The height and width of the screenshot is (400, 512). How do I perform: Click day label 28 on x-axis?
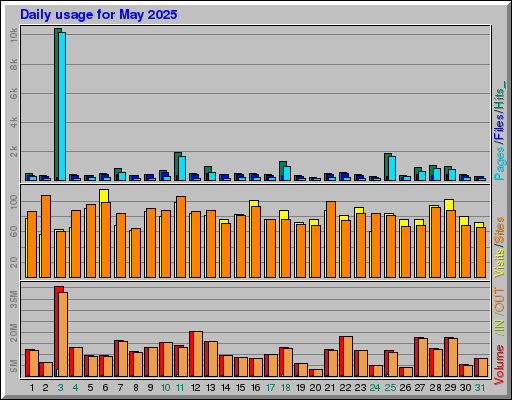(435, 388)
